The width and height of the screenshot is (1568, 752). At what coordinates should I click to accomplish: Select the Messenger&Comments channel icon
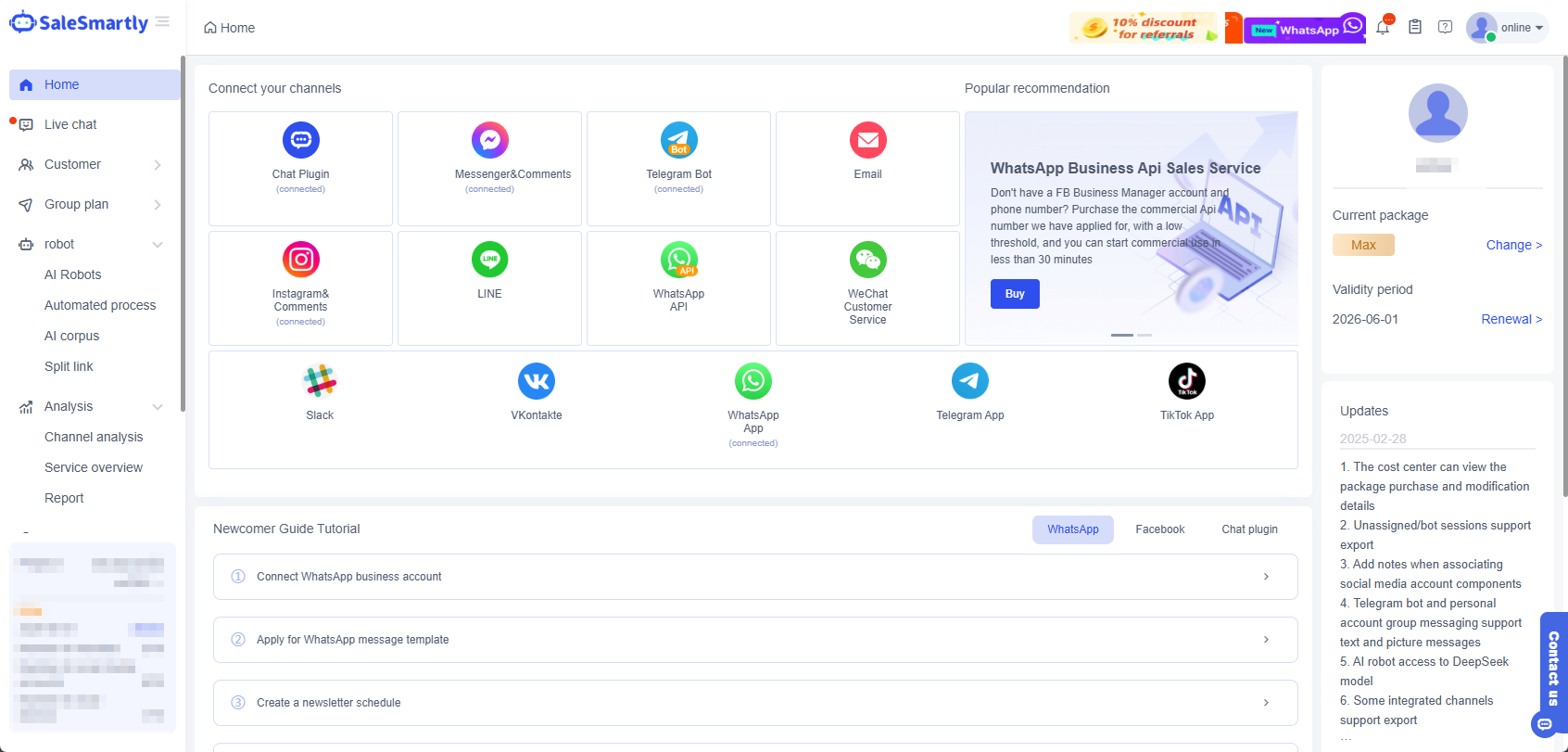489,141
